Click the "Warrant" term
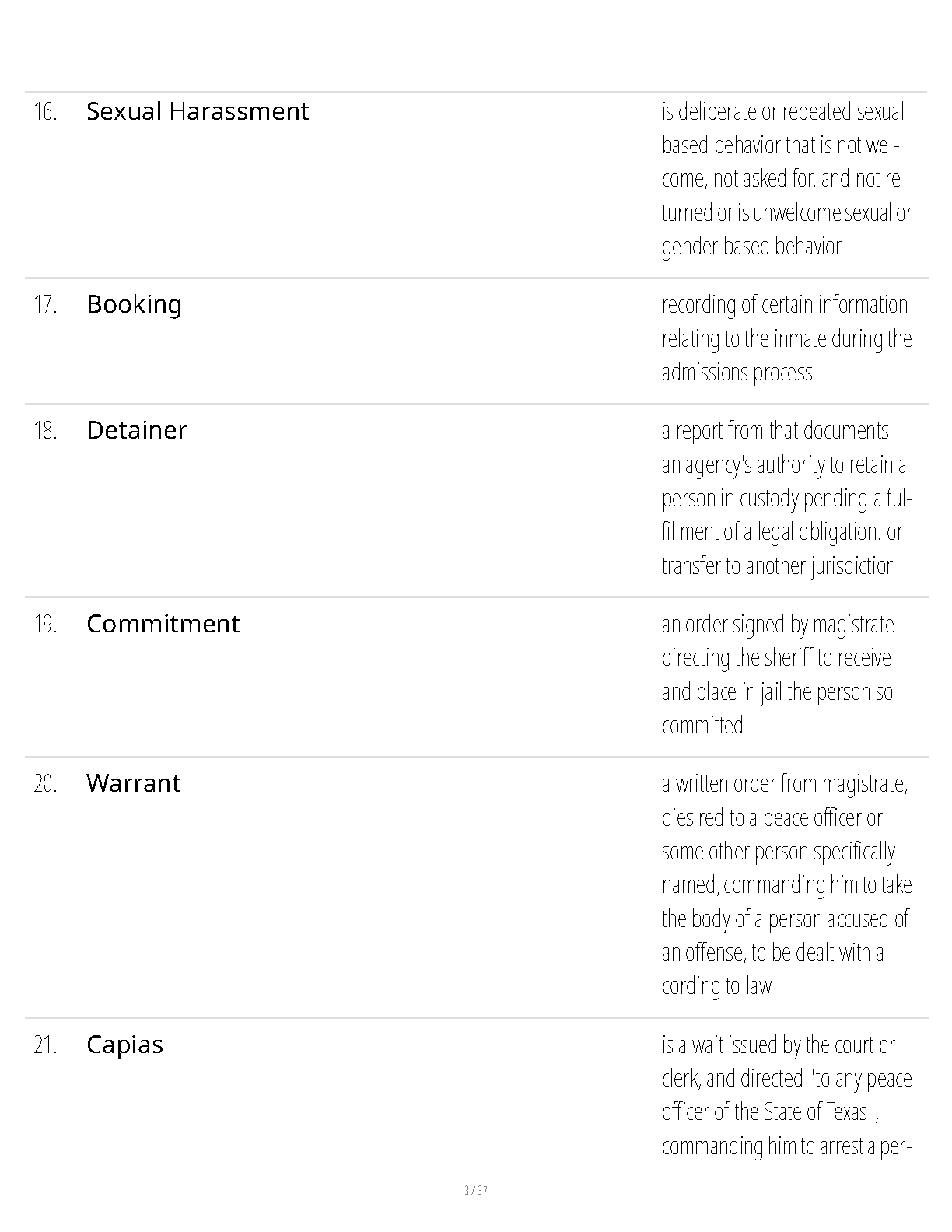The height and width of the screenshot is (1232, 952). [x=133, y=783]
